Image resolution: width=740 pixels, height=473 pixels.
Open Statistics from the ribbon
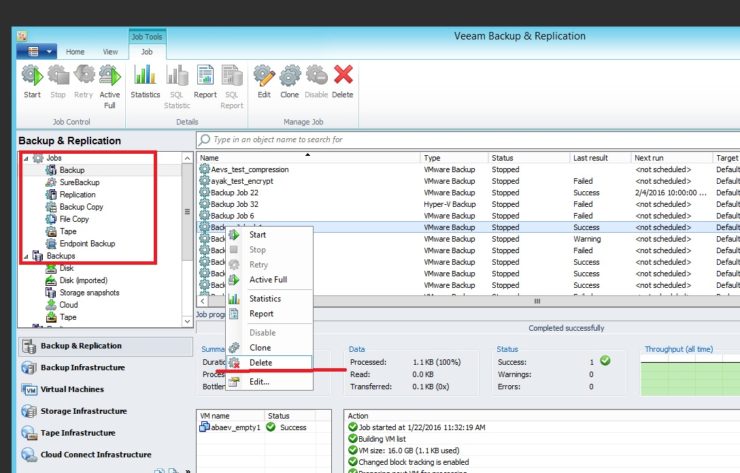145,82
